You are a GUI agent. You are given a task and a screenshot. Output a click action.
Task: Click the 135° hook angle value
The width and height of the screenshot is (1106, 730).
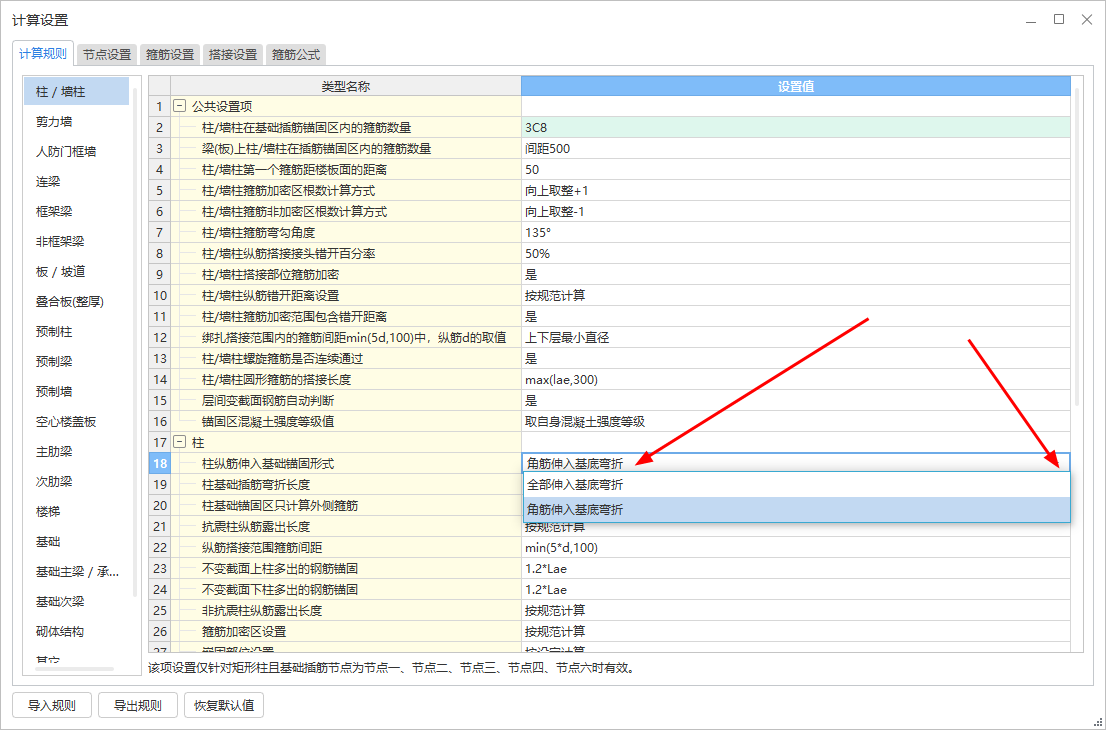796,233
